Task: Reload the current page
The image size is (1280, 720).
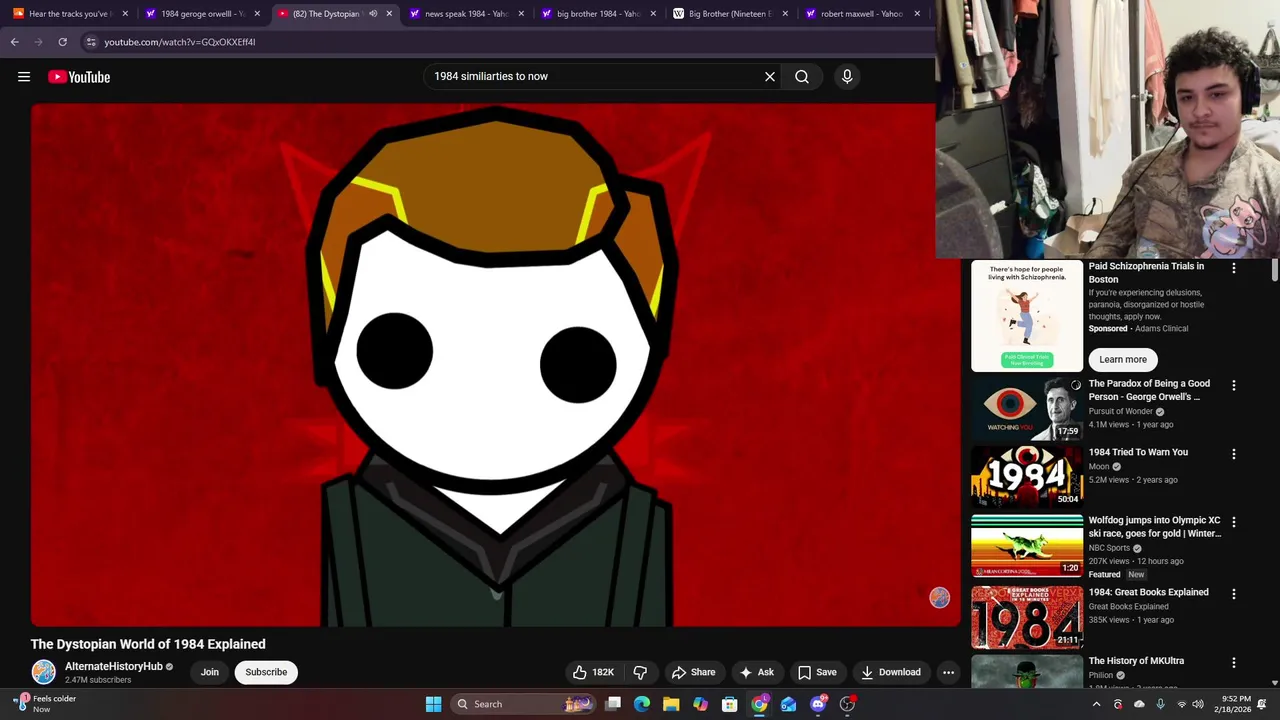Action: (62, 42)
